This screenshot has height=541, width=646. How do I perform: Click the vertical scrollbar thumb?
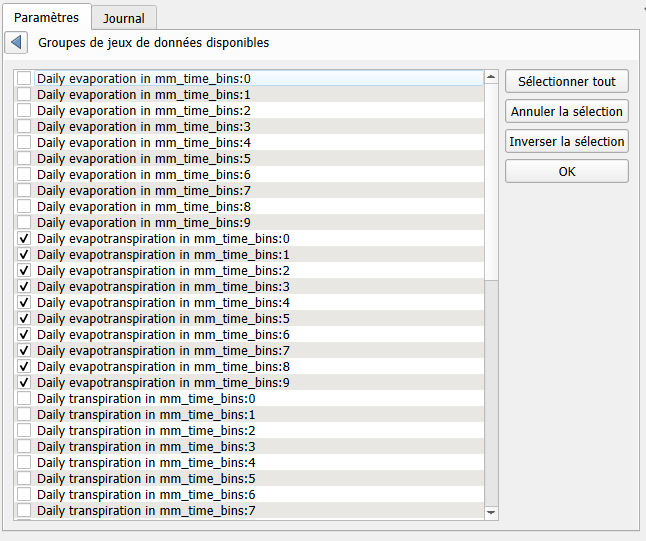490,180
